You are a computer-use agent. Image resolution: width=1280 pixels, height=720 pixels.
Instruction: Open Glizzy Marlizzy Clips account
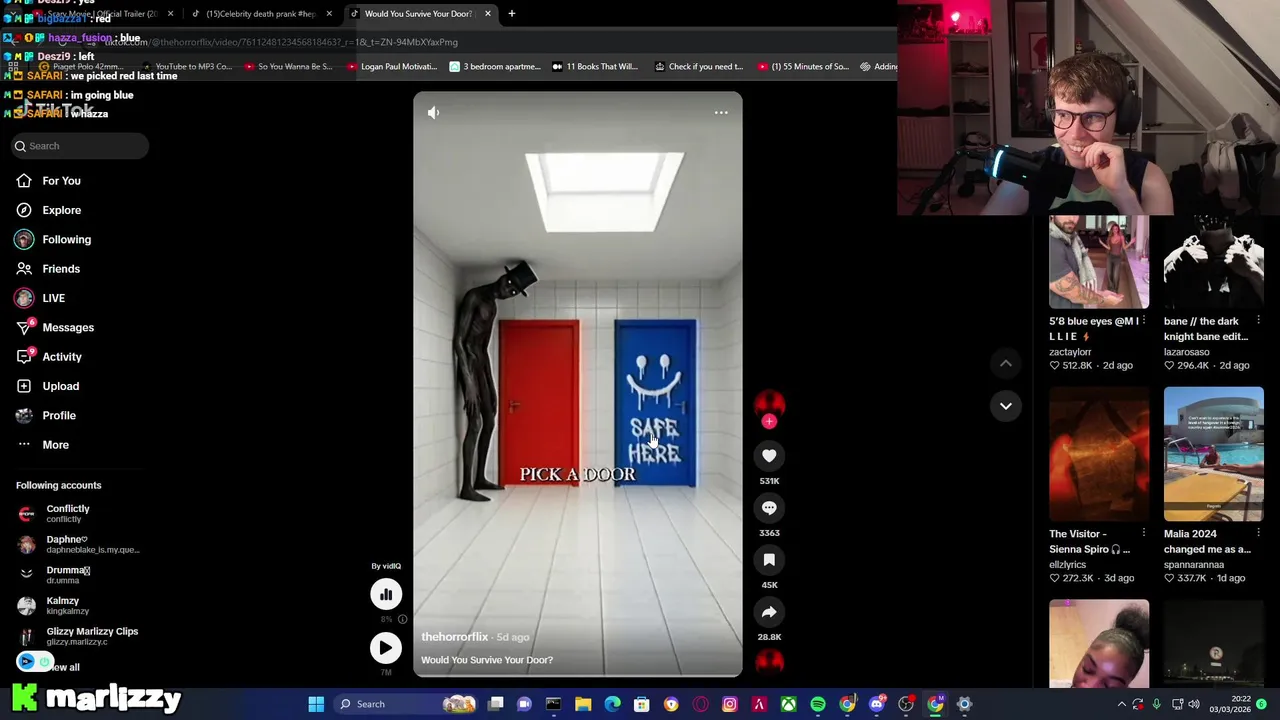(78, 636)
